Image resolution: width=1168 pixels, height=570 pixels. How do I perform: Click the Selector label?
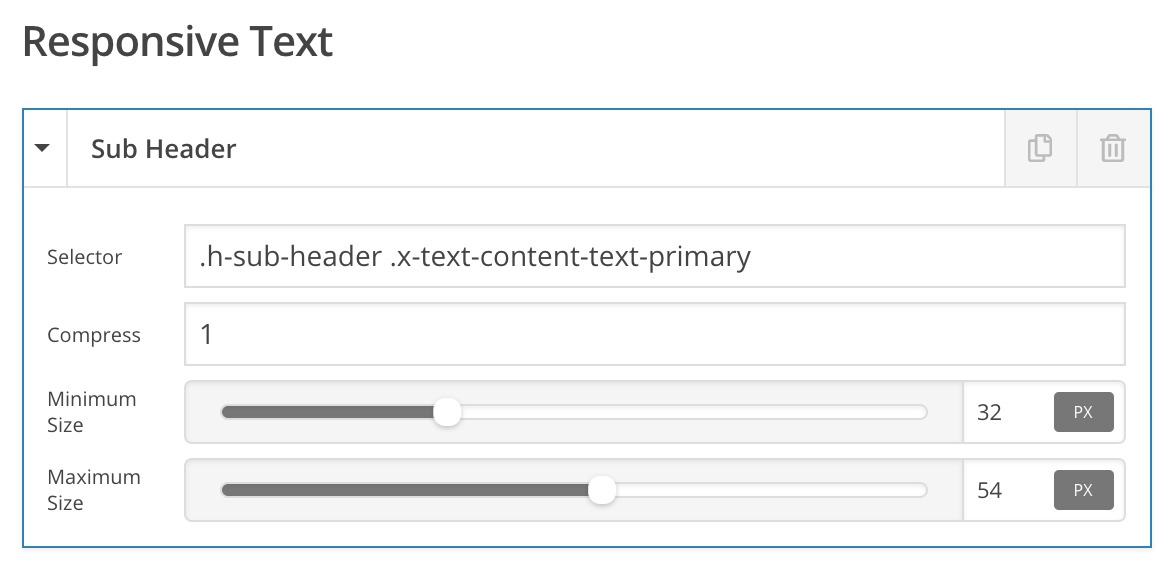click(x=84, y=257)
